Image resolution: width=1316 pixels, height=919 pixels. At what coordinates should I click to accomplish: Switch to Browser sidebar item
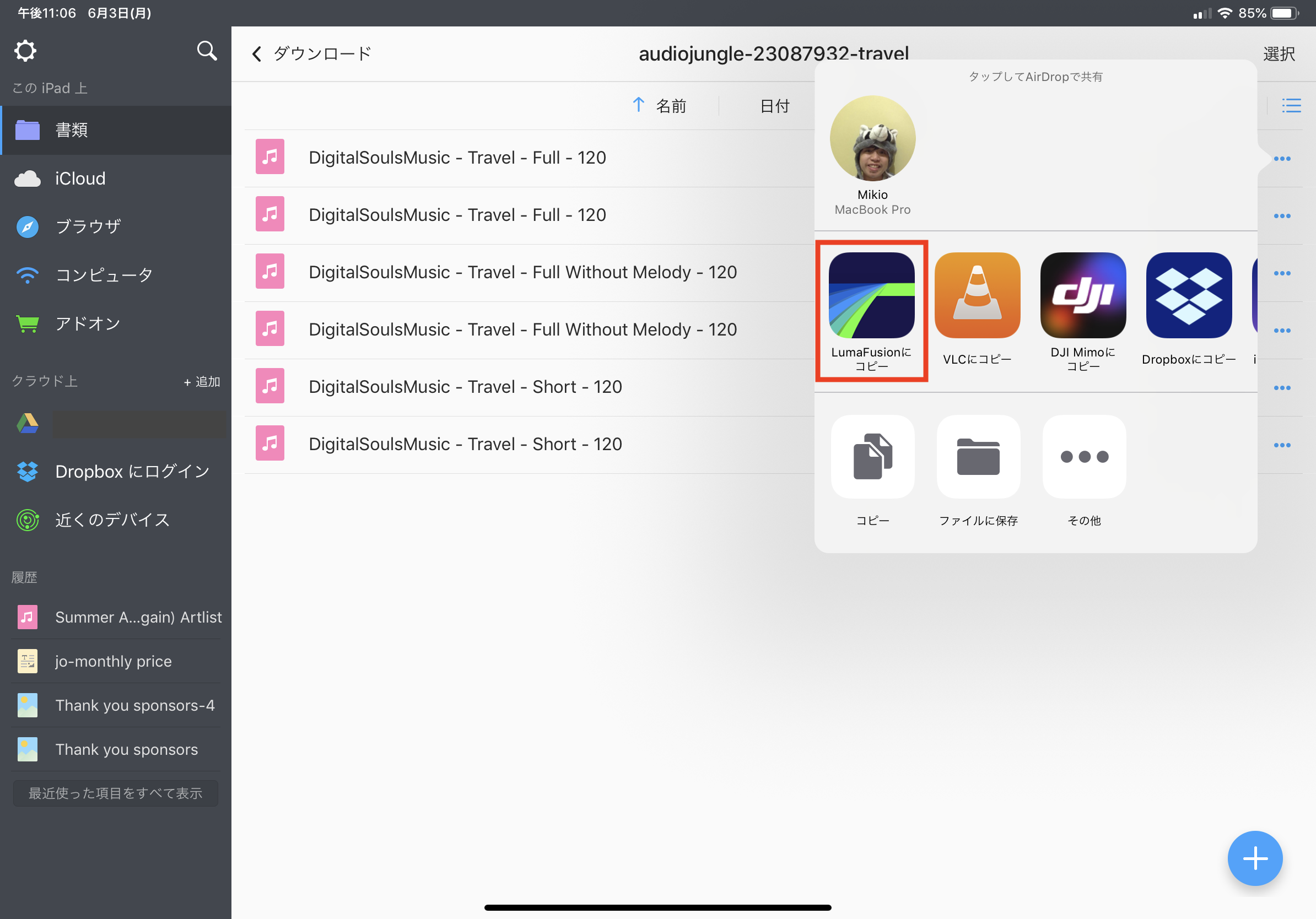pyautogui.click(x=88, y=227)
